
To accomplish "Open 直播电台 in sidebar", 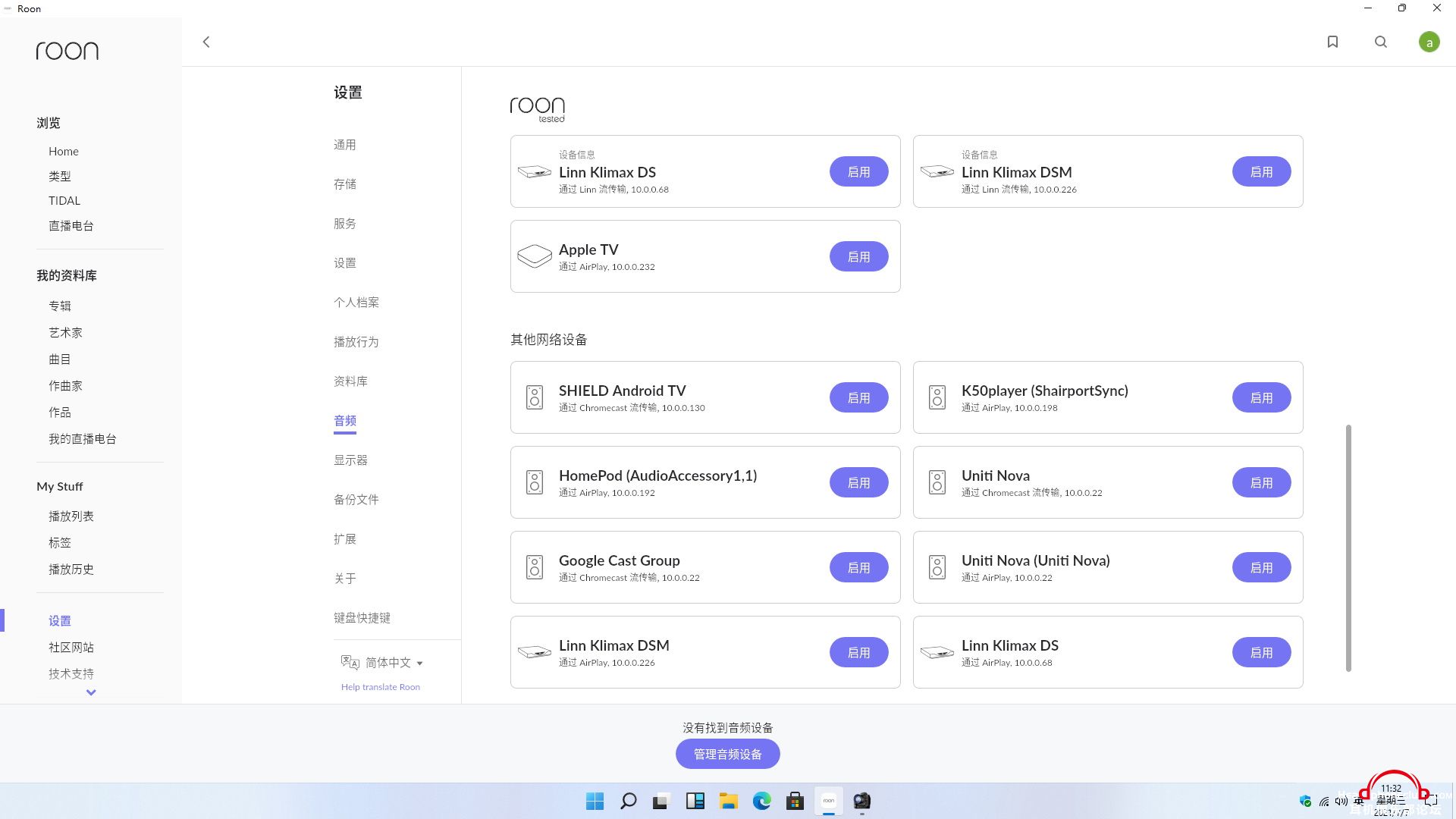I will coord(71,226).
